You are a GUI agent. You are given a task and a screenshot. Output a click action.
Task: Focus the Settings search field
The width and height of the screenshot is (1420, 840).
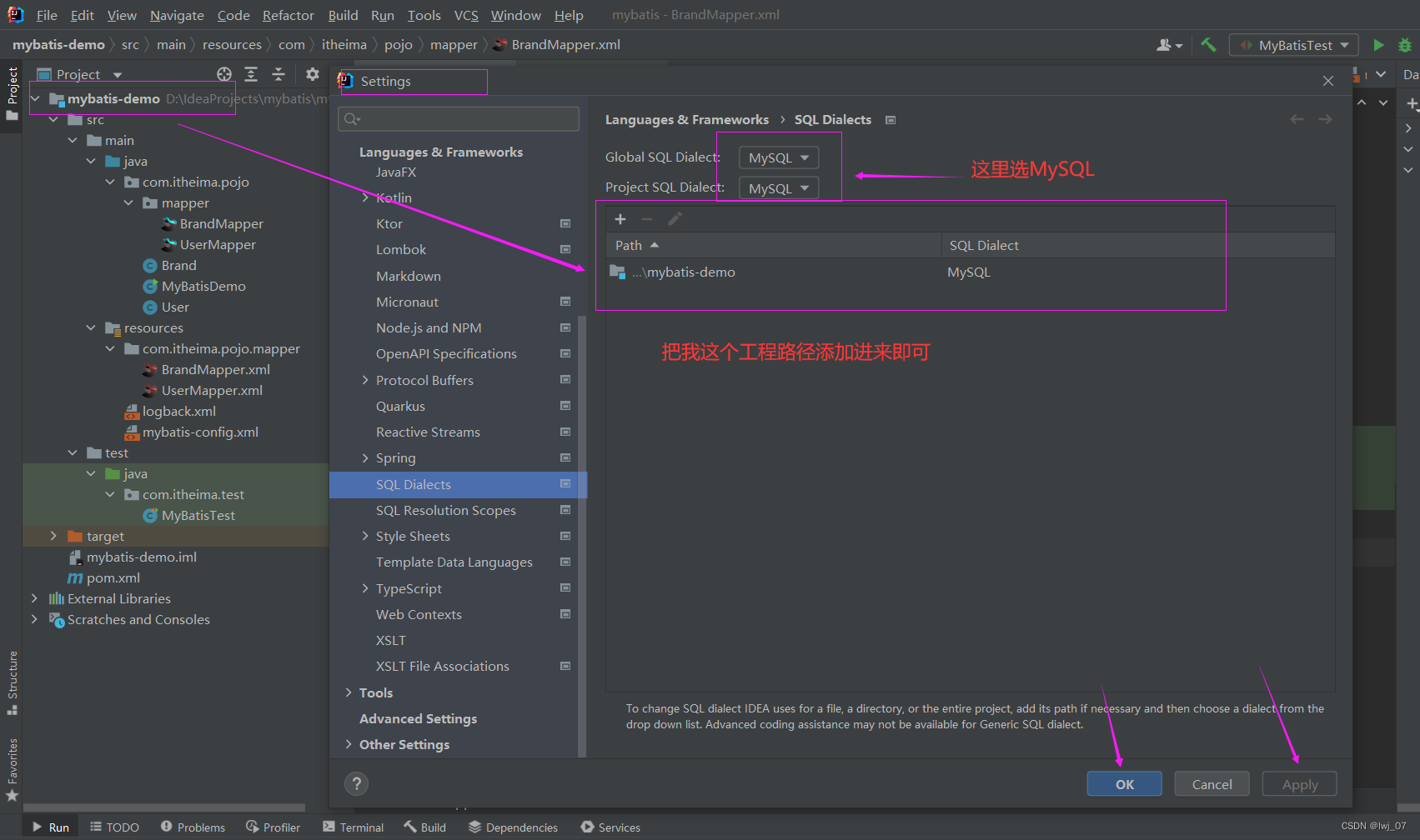click(459, 119)
